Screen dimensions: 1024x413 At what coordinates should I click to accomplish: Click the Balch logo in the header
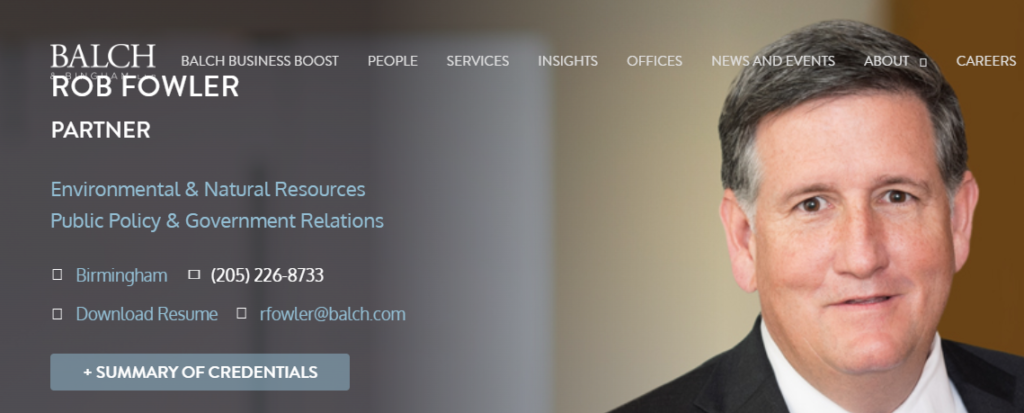[103, 61]
